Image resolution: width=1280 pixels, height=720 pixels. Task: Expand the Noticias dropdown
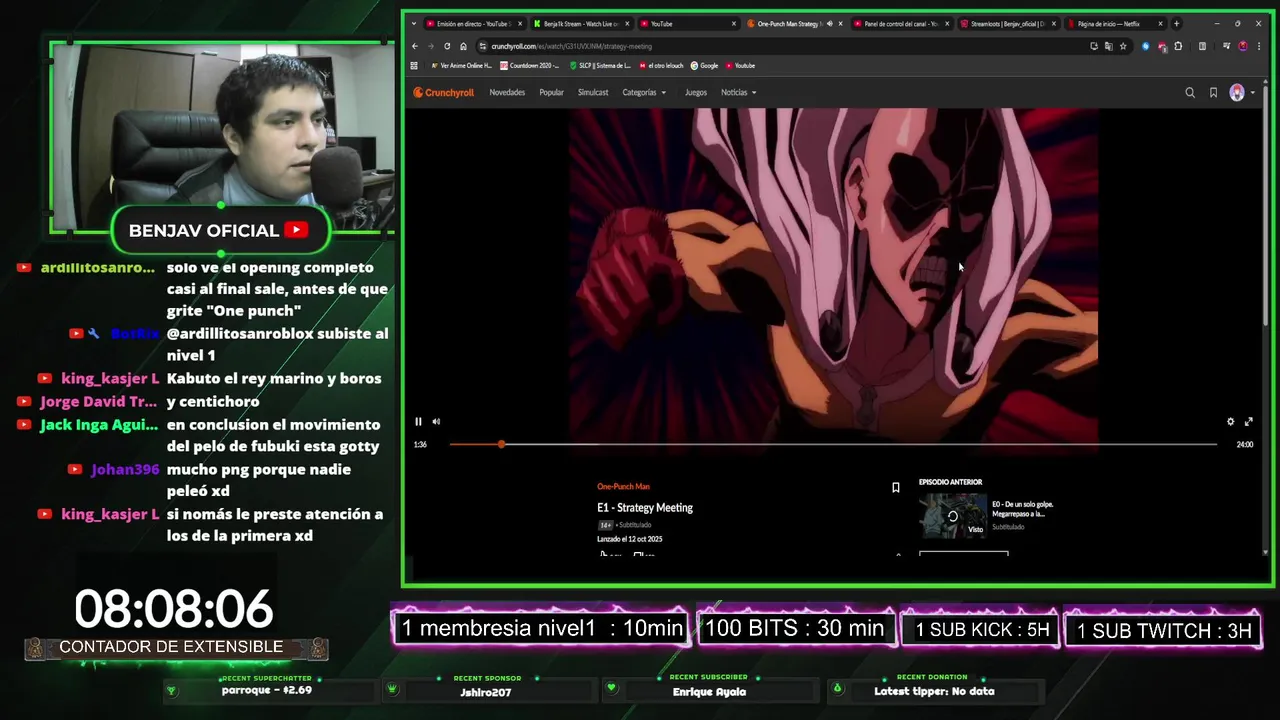point(739,92)
